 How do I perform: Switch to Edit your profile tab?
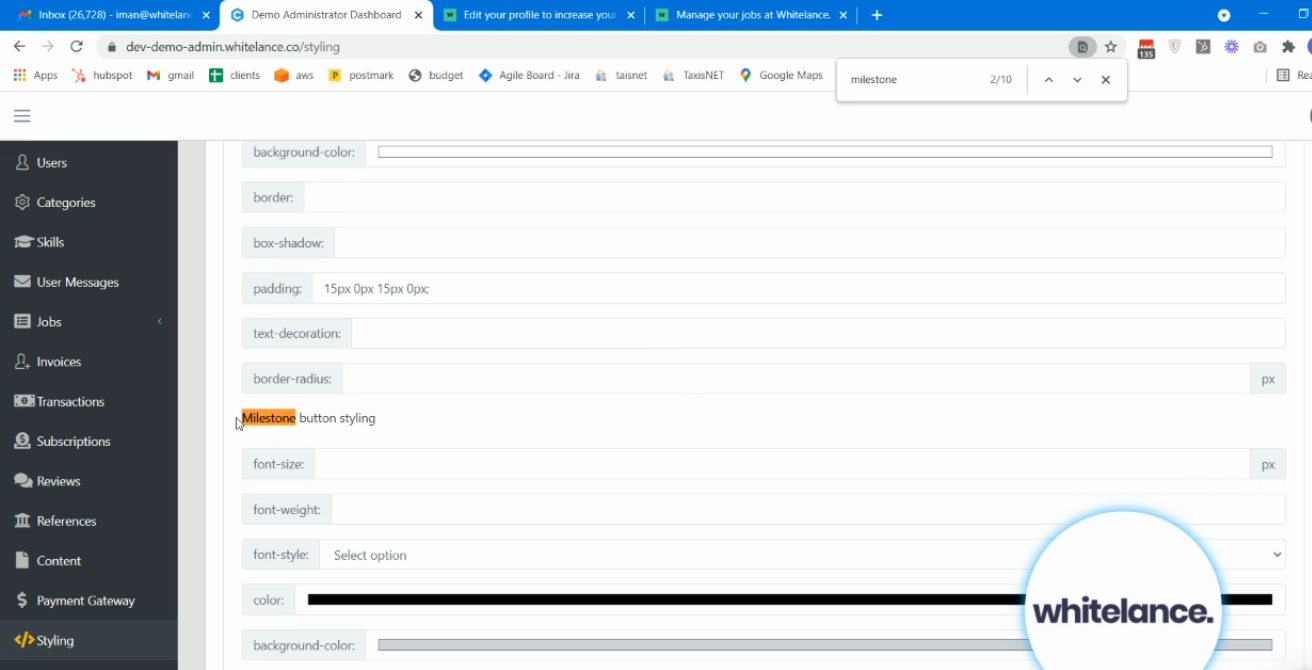539,15
